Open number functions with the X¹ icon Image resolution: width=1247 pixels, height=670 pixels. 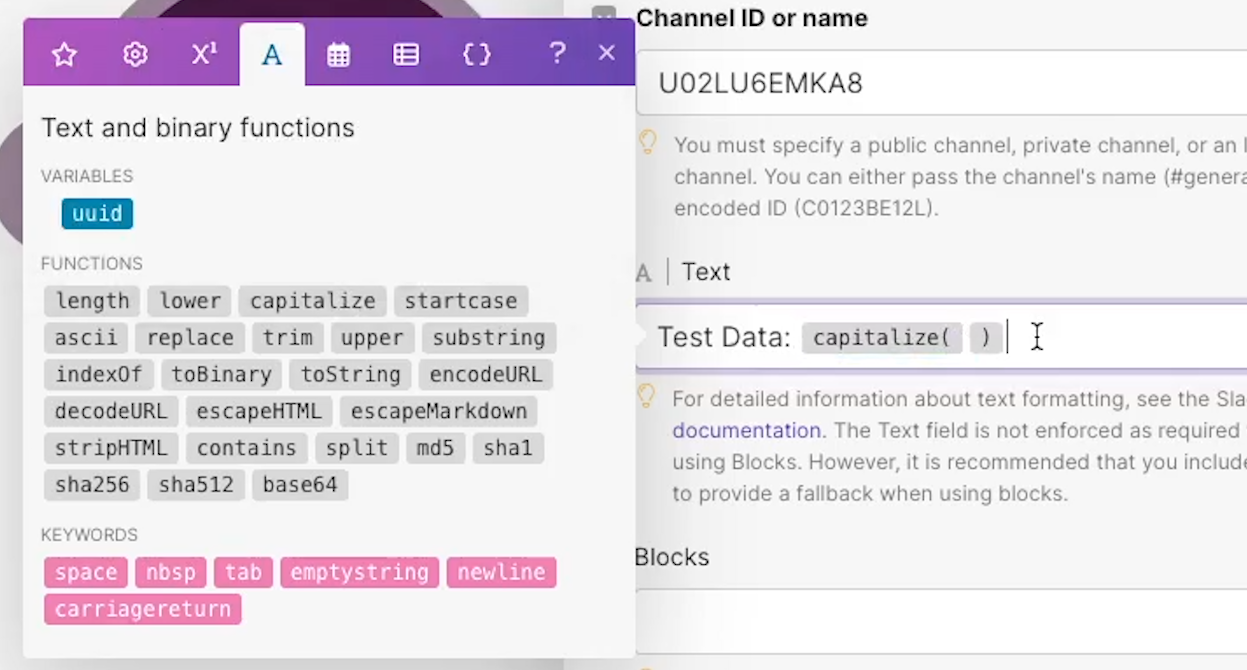click(203, 54)
